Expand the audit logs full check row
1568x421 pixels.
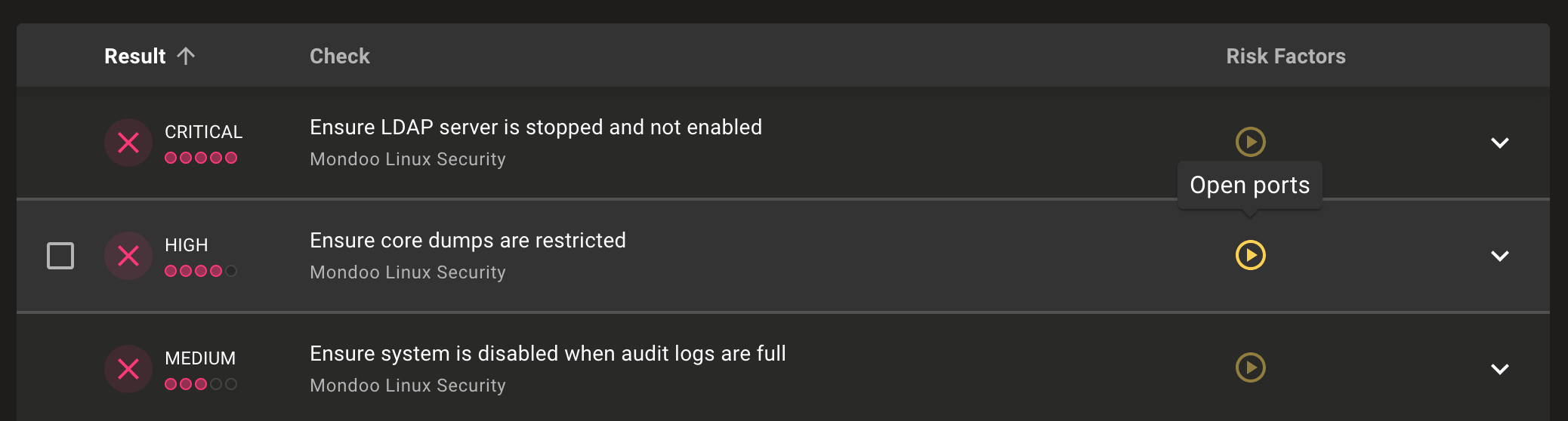[1499, 369]
